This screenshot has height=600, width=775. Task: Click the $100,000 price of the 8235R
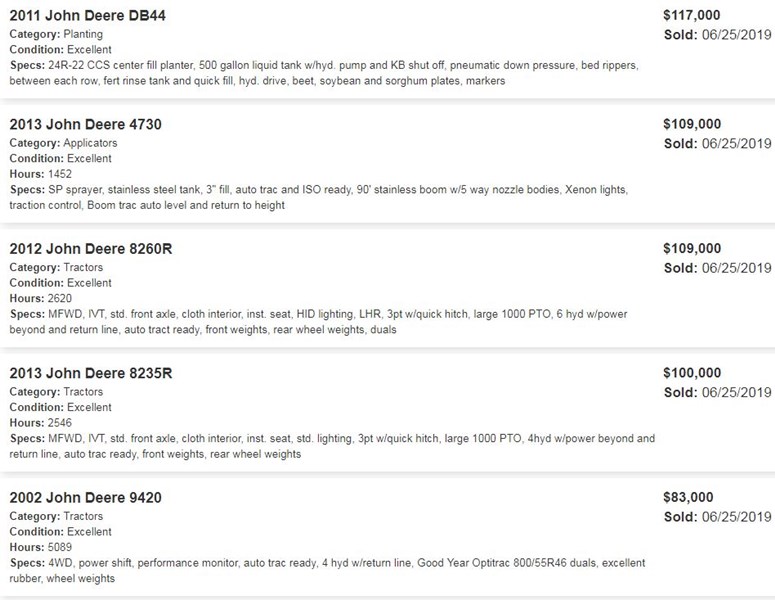[692, 373]
